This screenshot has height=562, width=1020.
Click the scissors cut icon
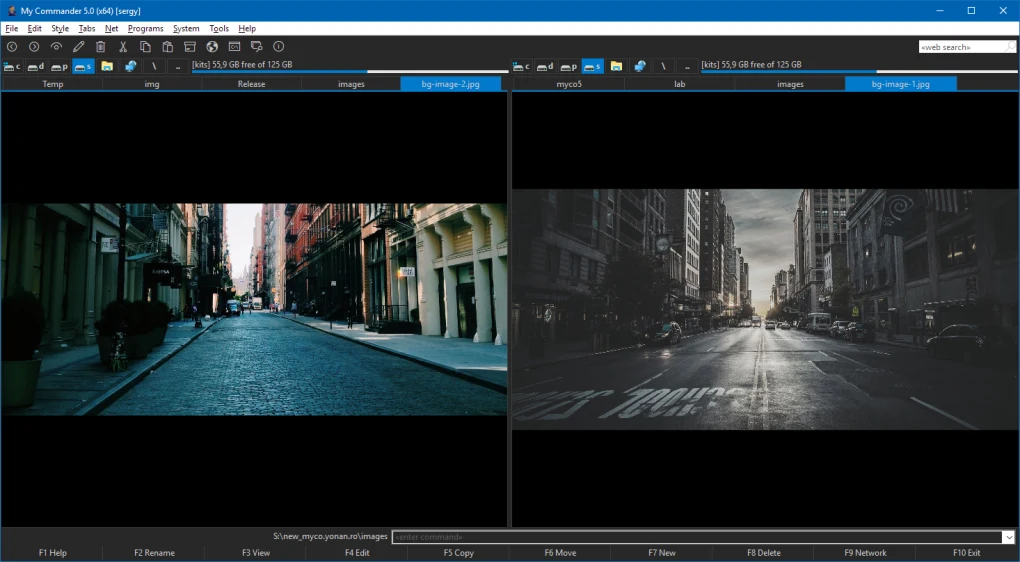tap(123, 47)
